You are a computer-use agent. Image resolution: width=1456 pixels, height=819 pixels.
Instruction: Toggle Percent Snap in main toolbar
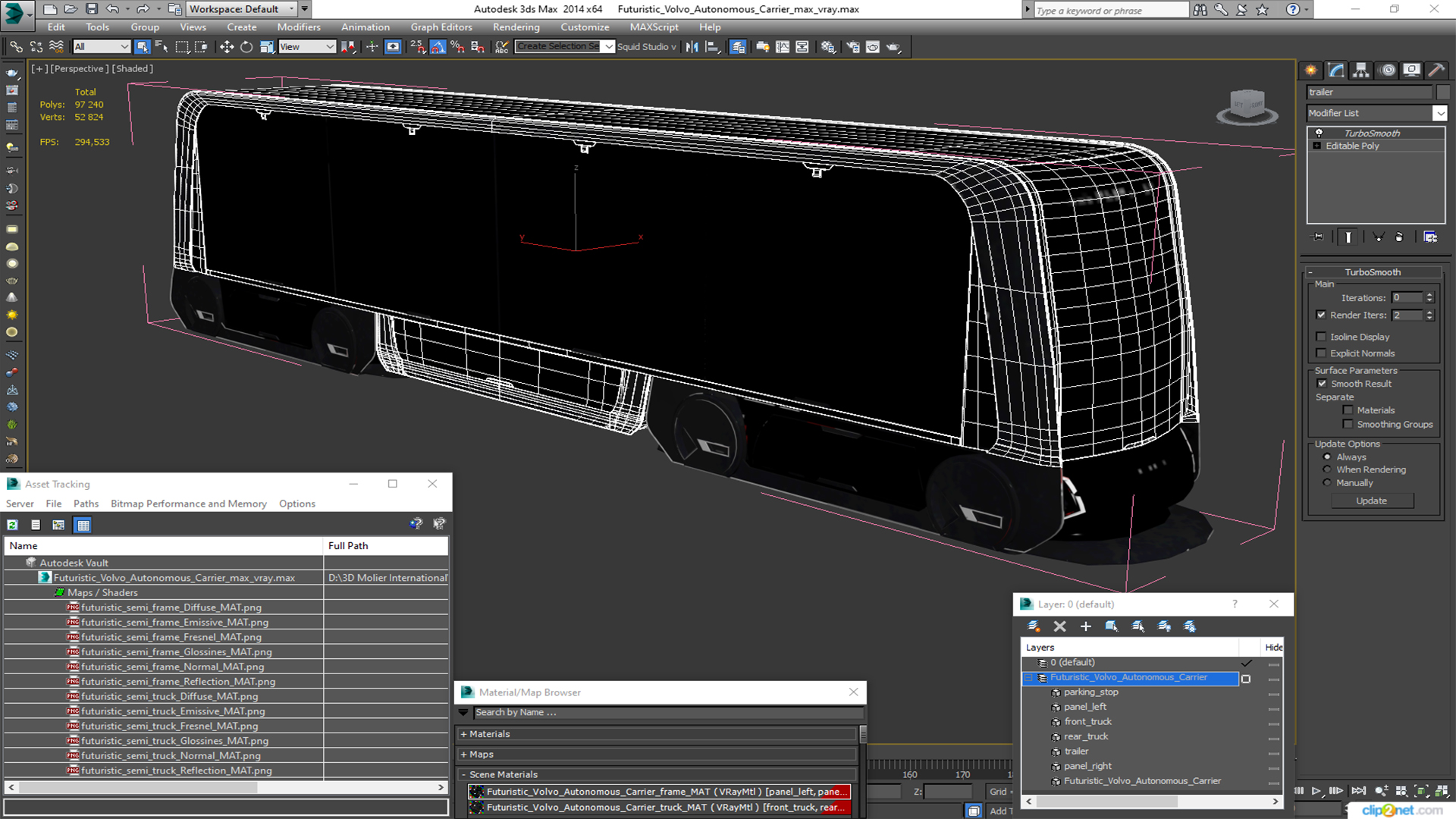click(x=457, y=47)
